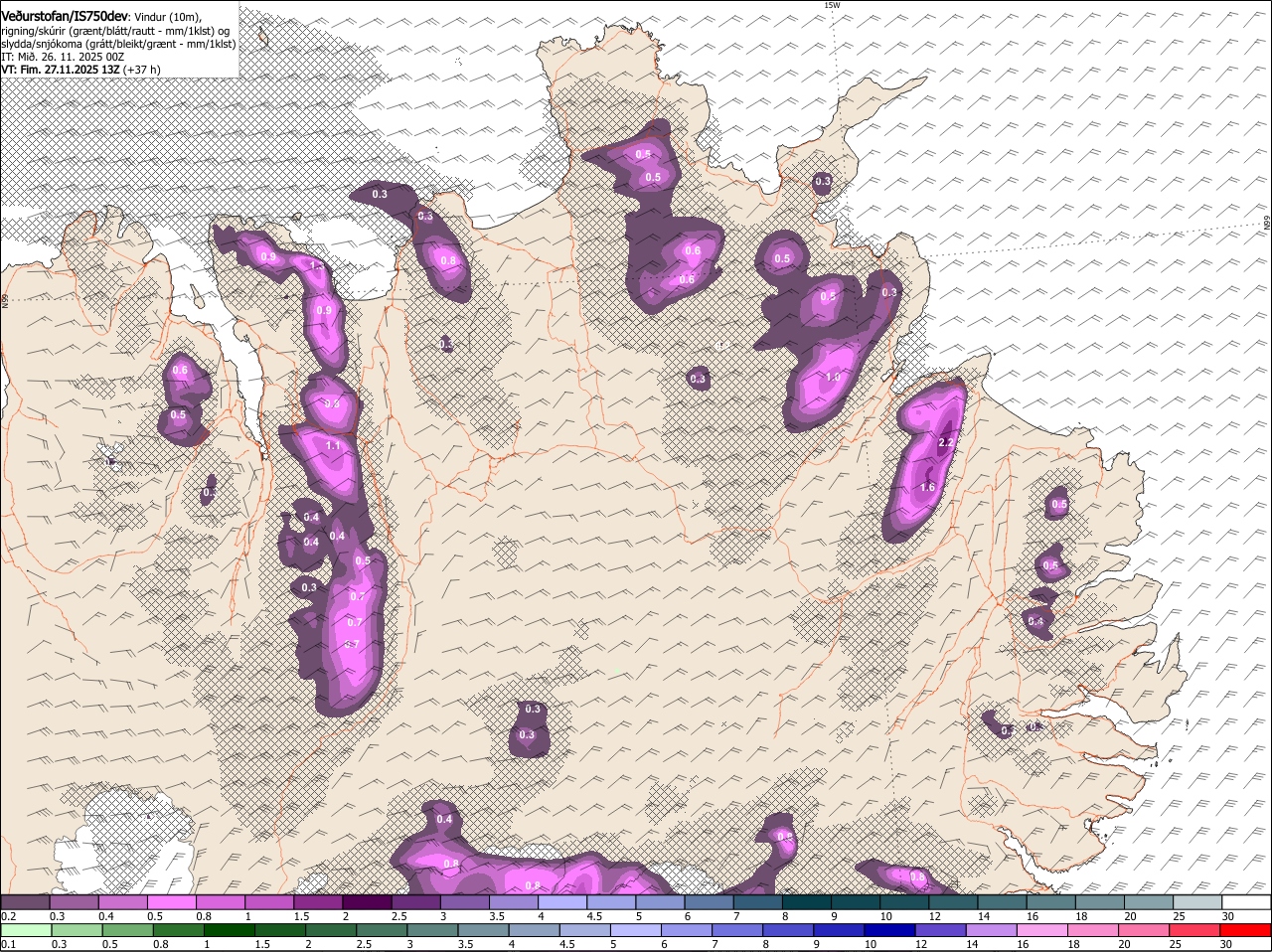Screen dimensions: 1272x952
Task: Select the palest green rain swatch between 0.1 and 0.3
Action: 25,930
